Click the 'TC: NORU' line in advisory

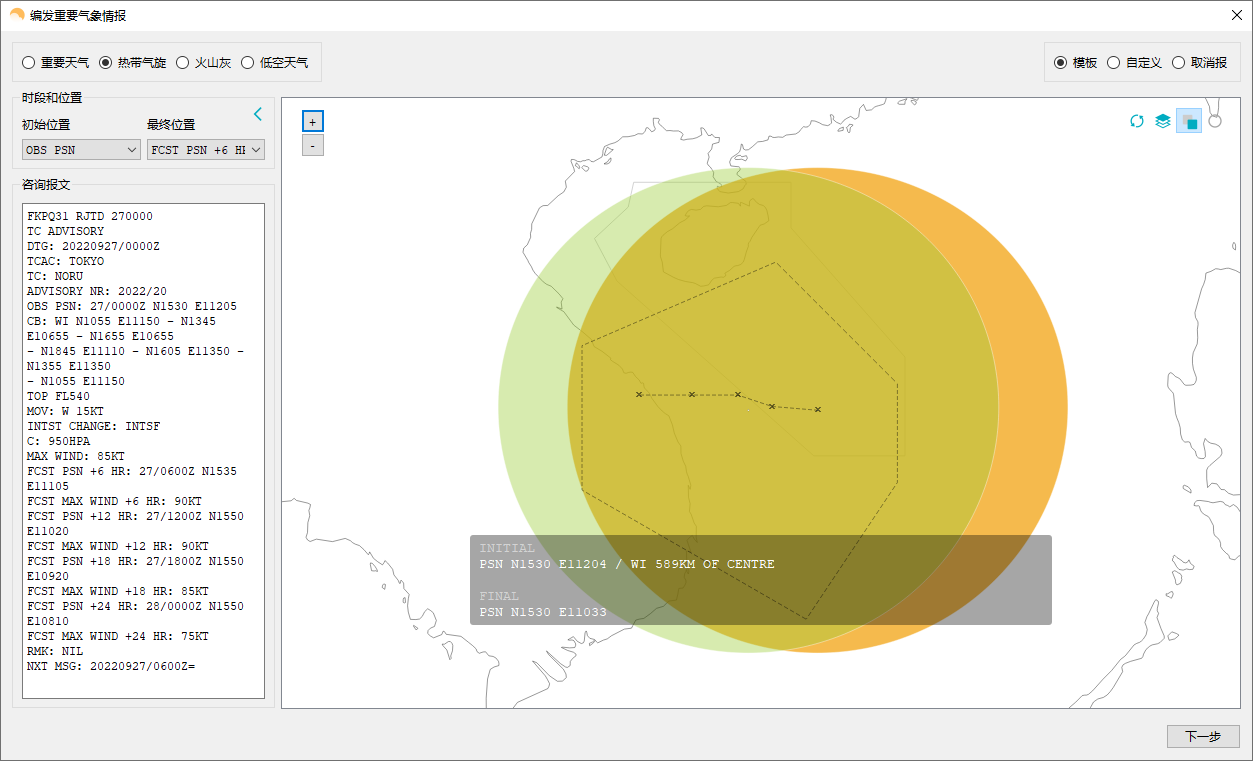point(55,276)
